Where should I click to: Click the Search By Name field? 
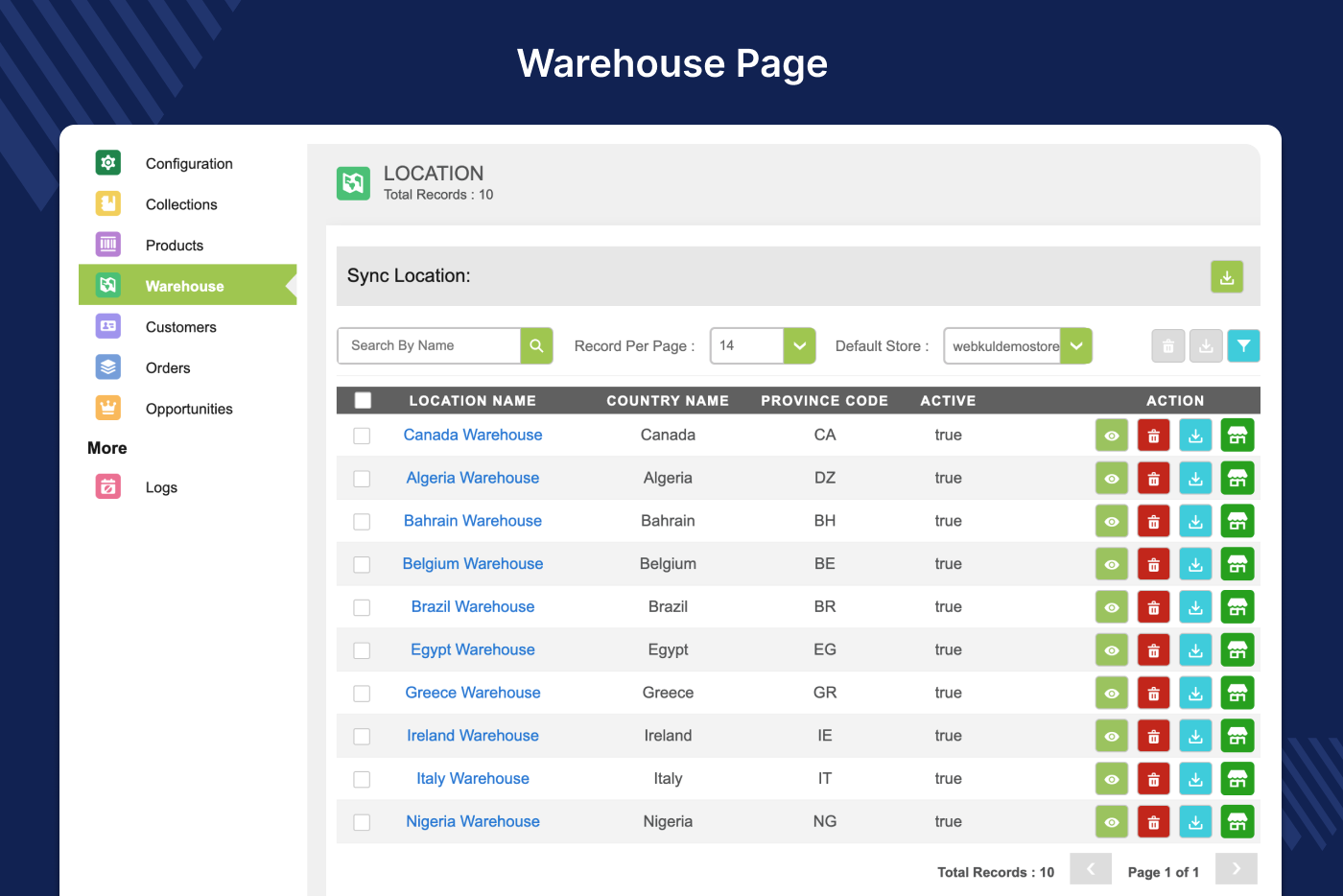click(427, 345)
